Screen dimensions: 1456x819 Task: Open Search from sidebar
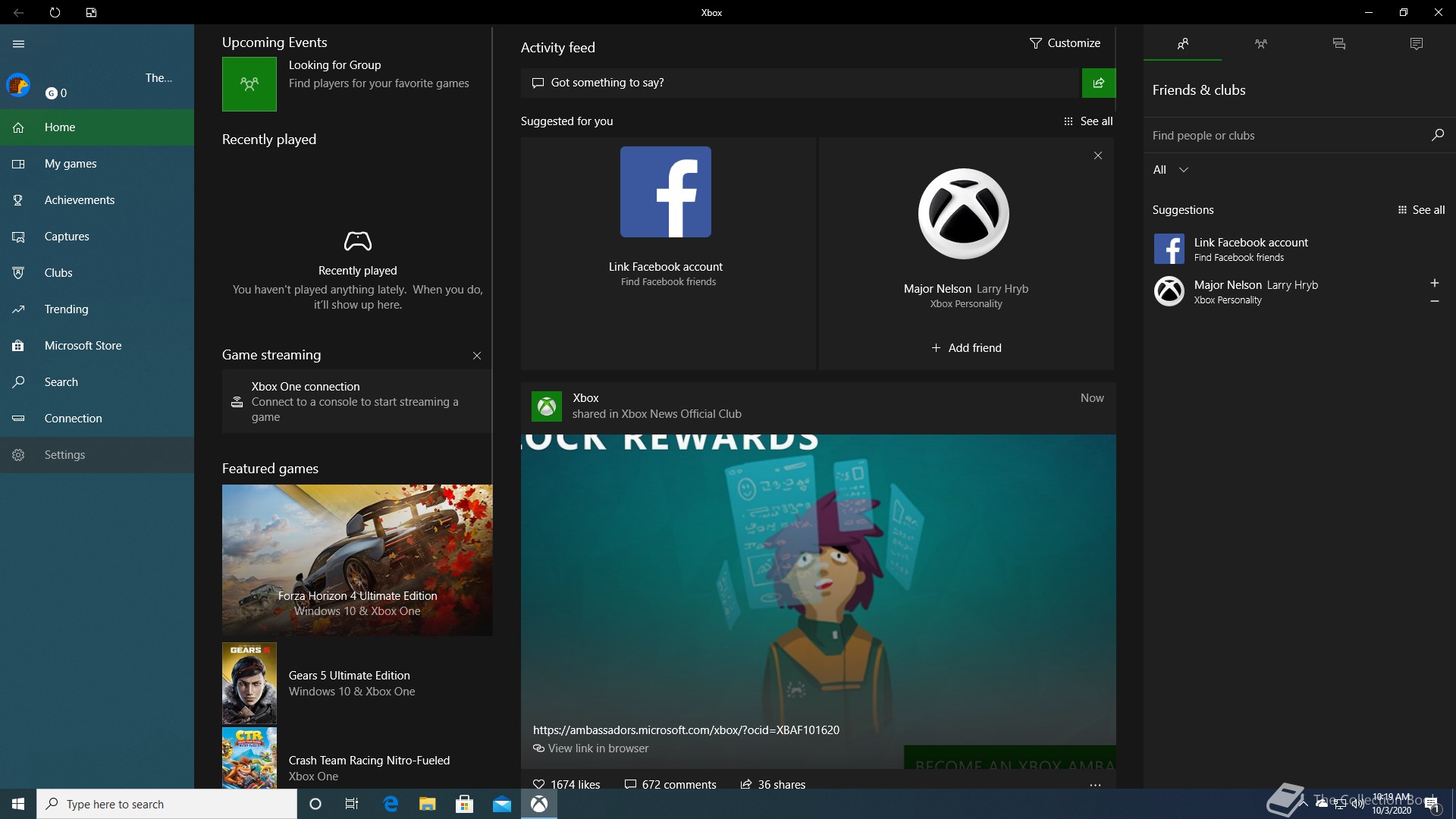tap(97, 382)
